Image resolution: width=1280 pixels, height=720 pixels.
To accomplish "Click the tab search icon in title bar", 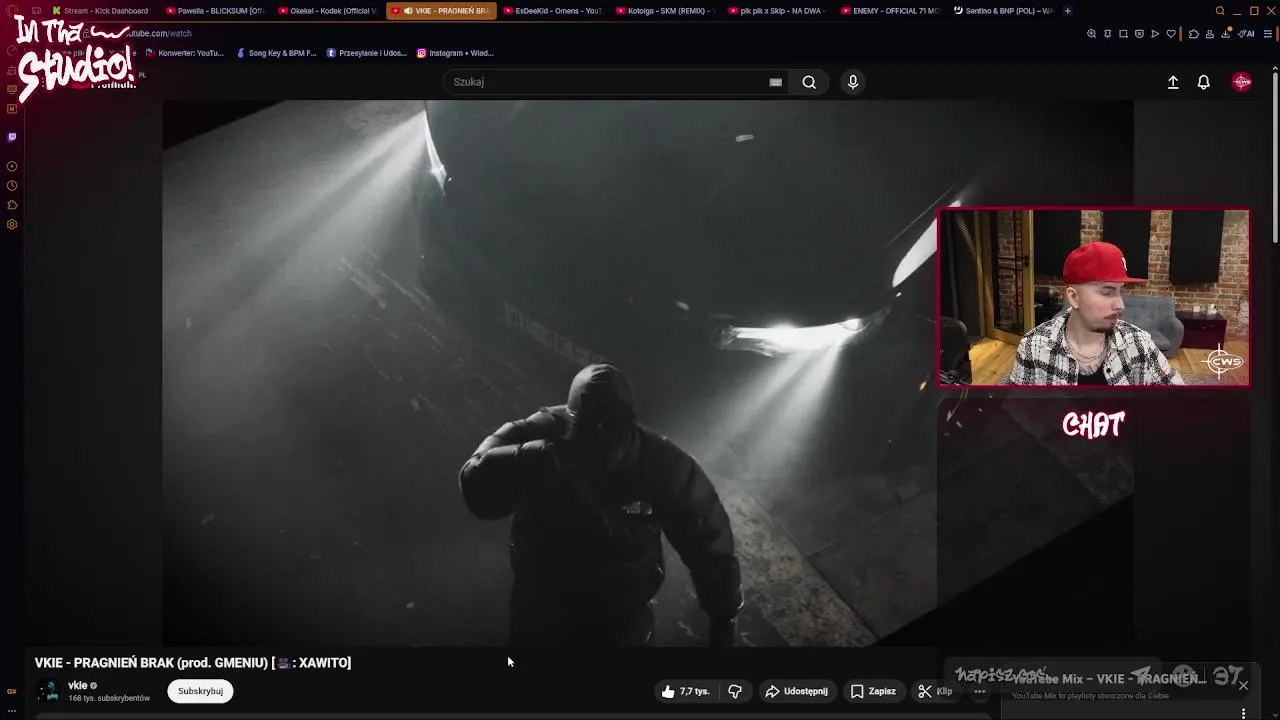I will pyautogui.click(x=1220, y=11).
